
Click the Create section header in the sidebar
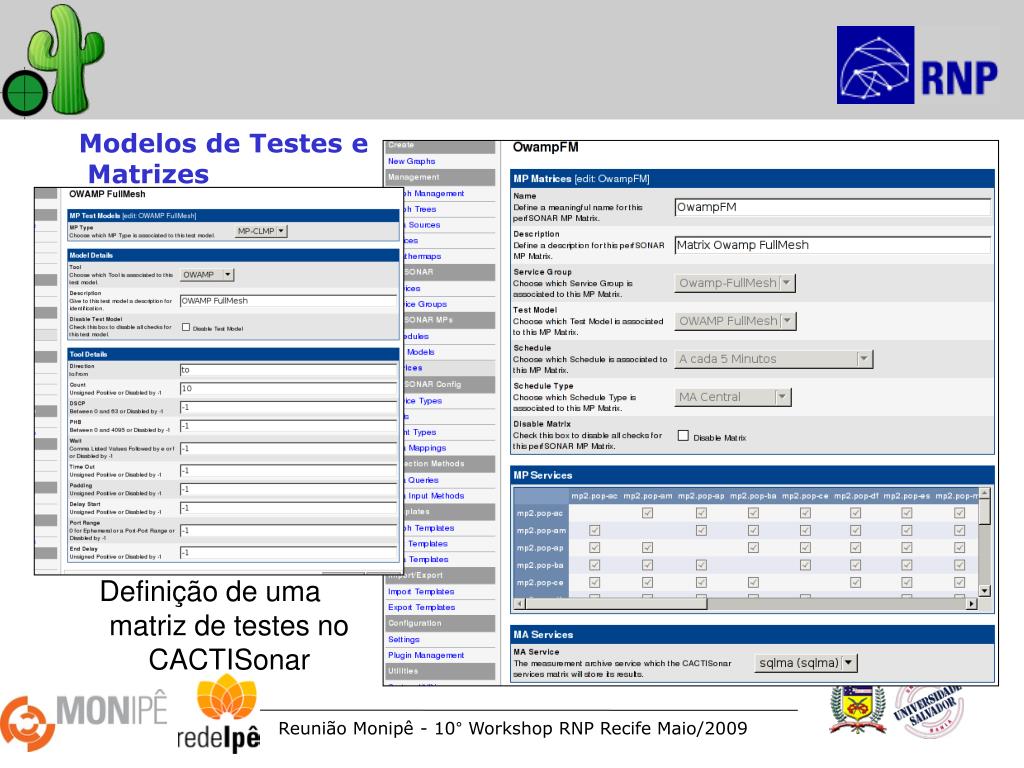tap(440, 146)
